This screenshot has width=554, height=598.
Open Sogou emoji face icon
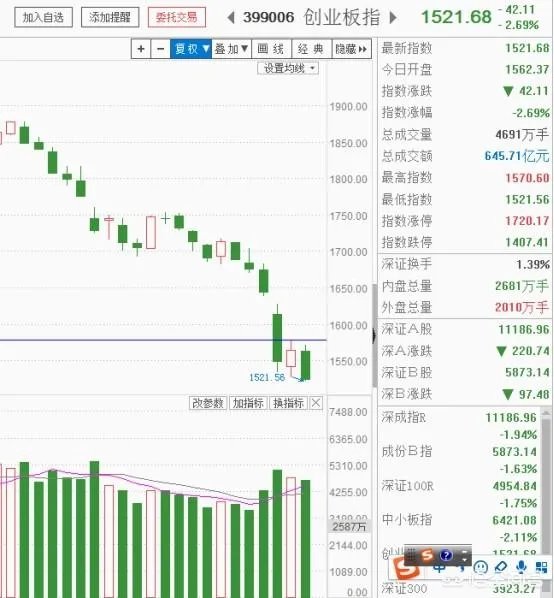480,567
